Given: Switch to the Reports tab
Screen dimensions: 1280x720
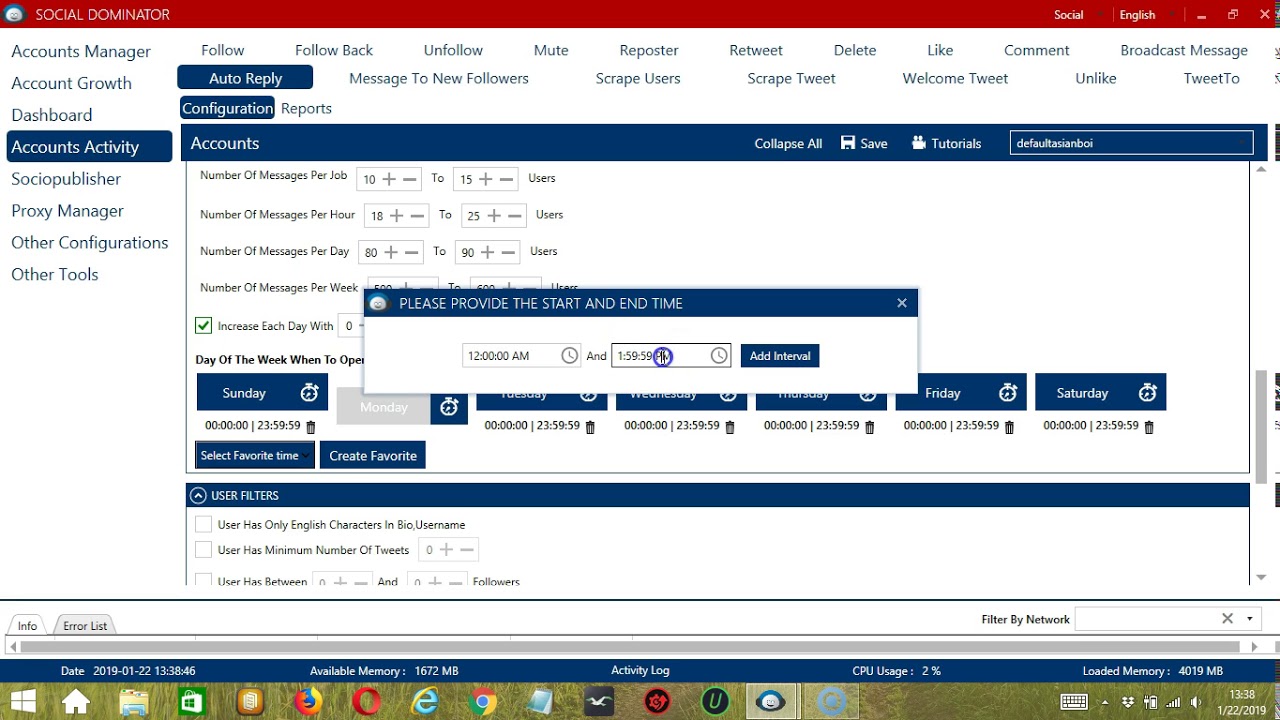Looking at the screenshot, I should pyautogui.click(x=306, y=108).
